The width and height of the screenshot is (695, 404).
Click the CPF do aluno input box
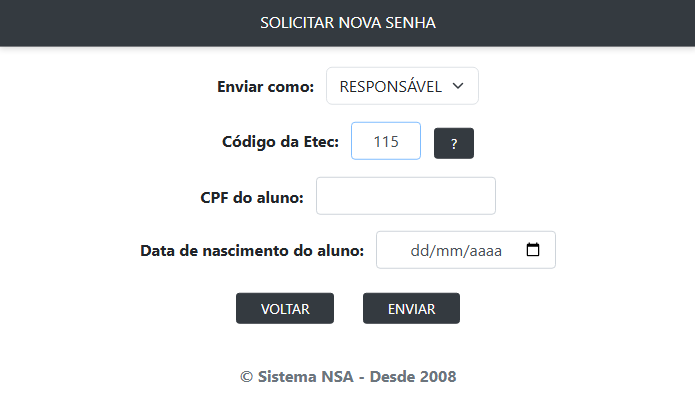click(x=405, y=196)
